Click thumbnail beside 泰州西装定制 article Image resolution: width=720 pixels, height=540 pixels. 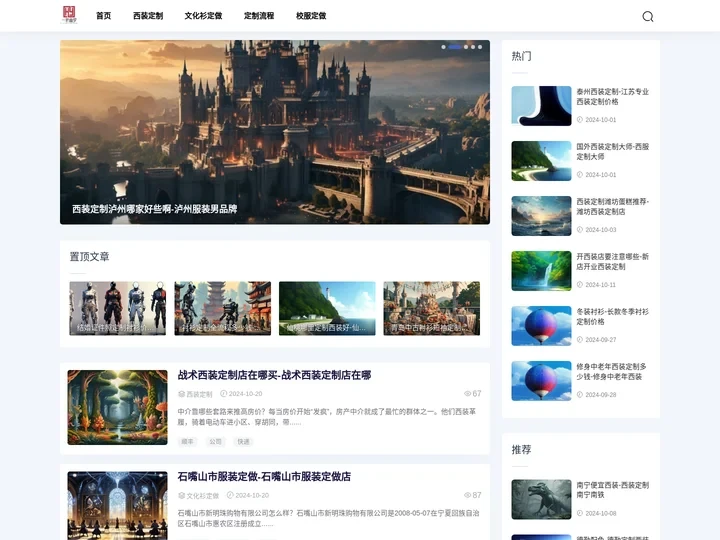pos(541,106)
